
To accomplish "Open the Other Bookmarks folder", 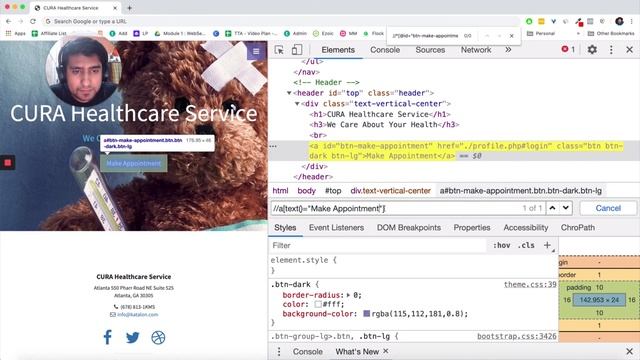I will click(x=611, y=33).
